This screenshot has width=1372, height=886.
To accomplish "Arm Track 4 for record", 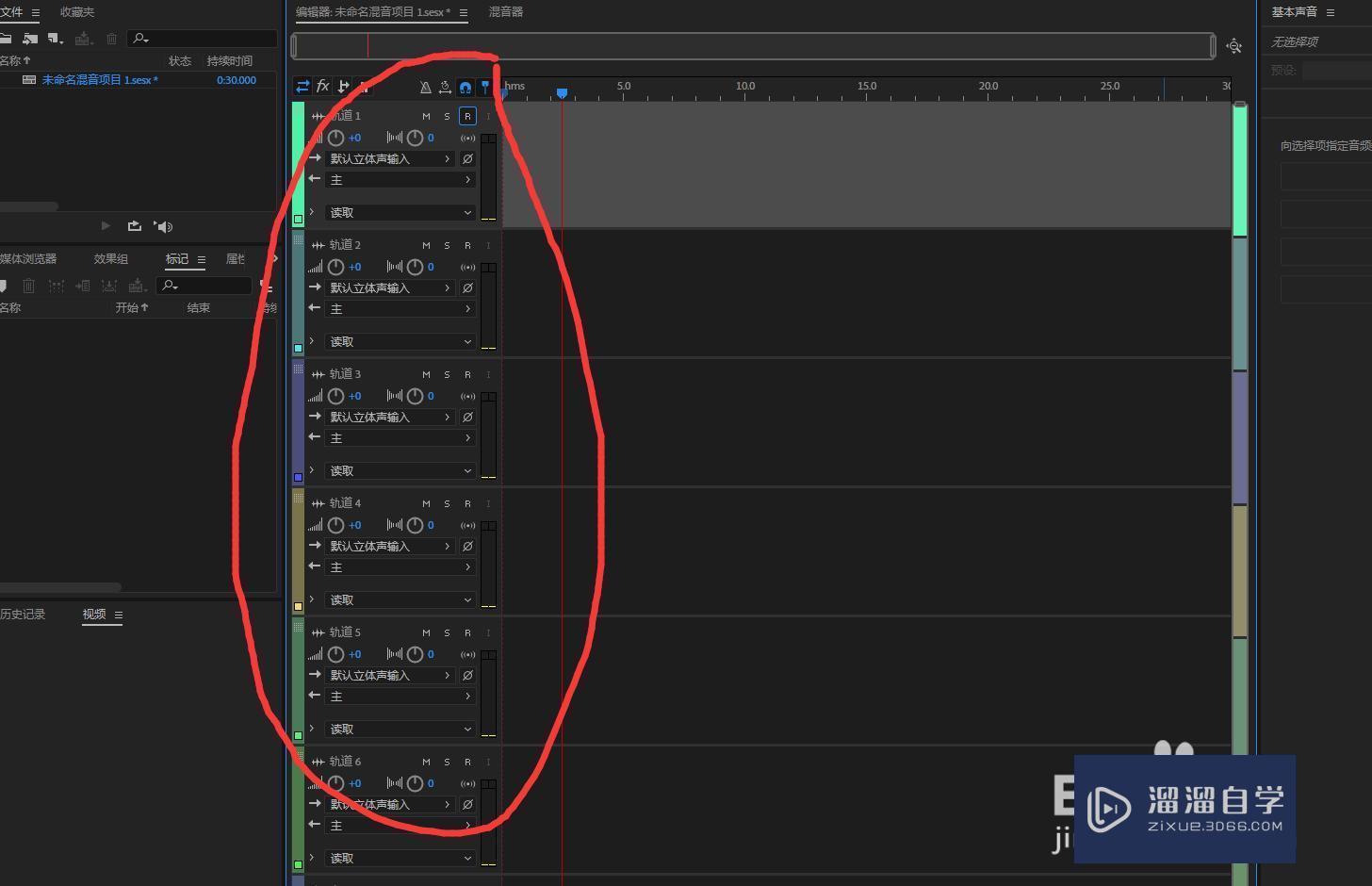I will [x=467, y=503].
